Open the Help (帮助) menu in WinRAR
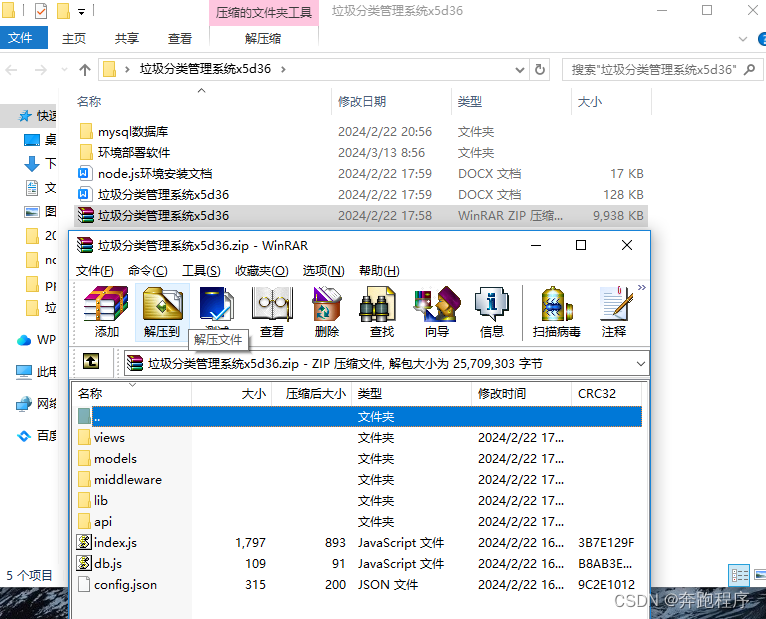This screenshot has width=766, height=619. pyautogui.click(x=379, y=271)
